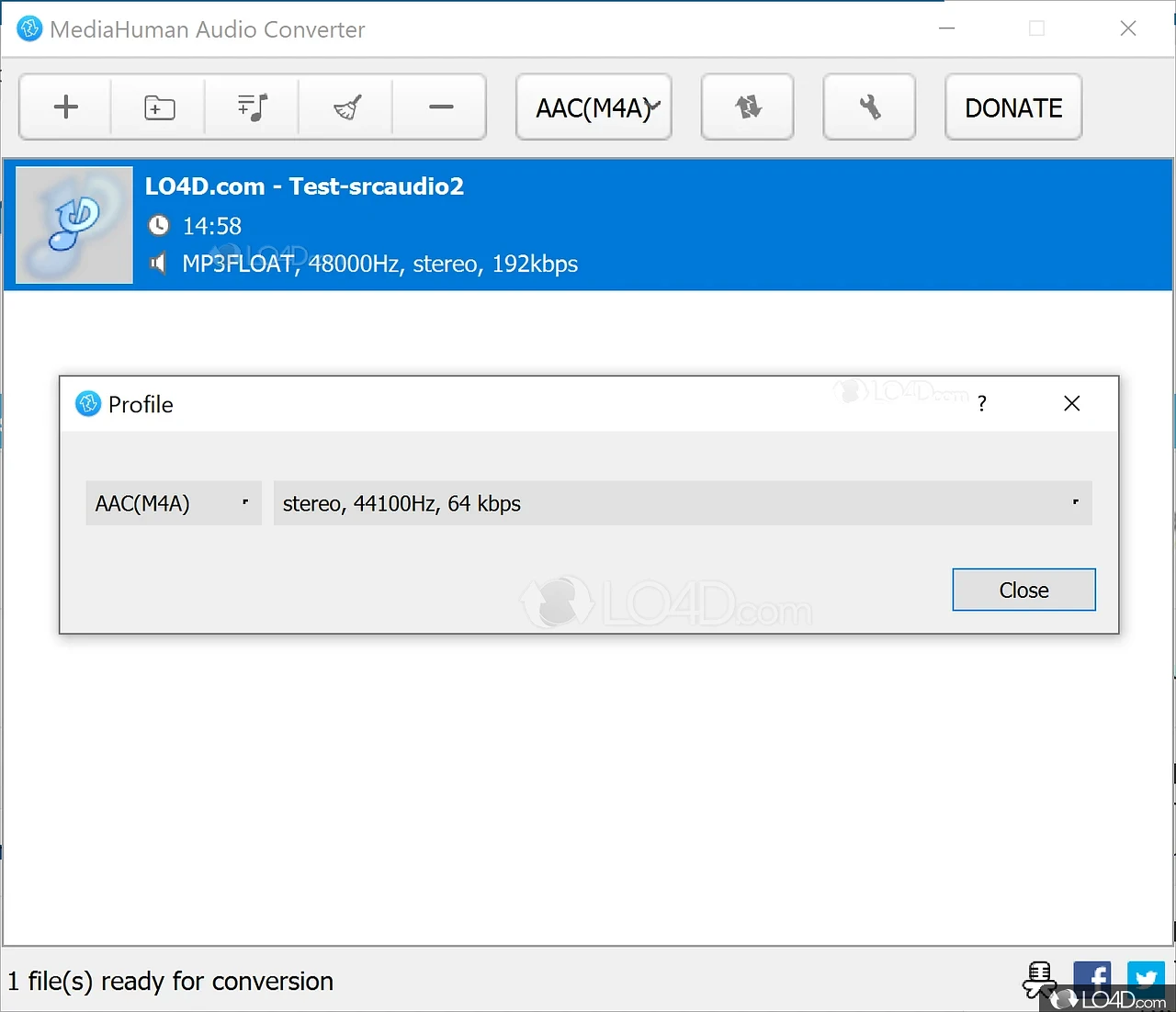
Task: Click the clock icon beside the duration
Action: (x=159, y=225)
